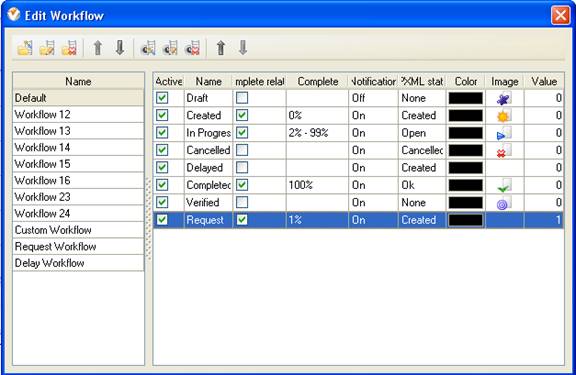Select Request Workflow in the list

click(x=78, y=246)
